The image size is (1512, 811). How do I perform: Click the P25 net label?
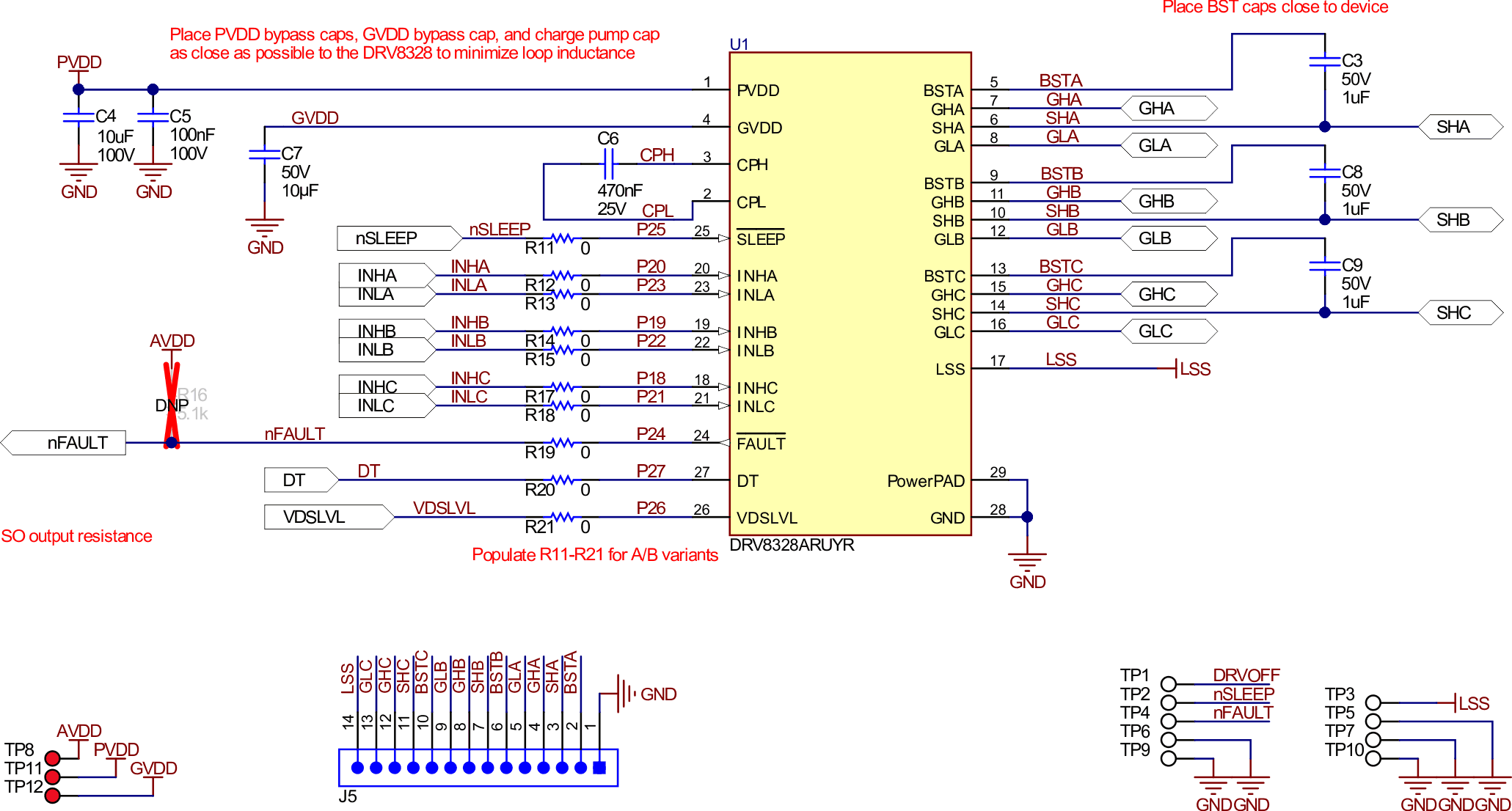coord(651,230)
